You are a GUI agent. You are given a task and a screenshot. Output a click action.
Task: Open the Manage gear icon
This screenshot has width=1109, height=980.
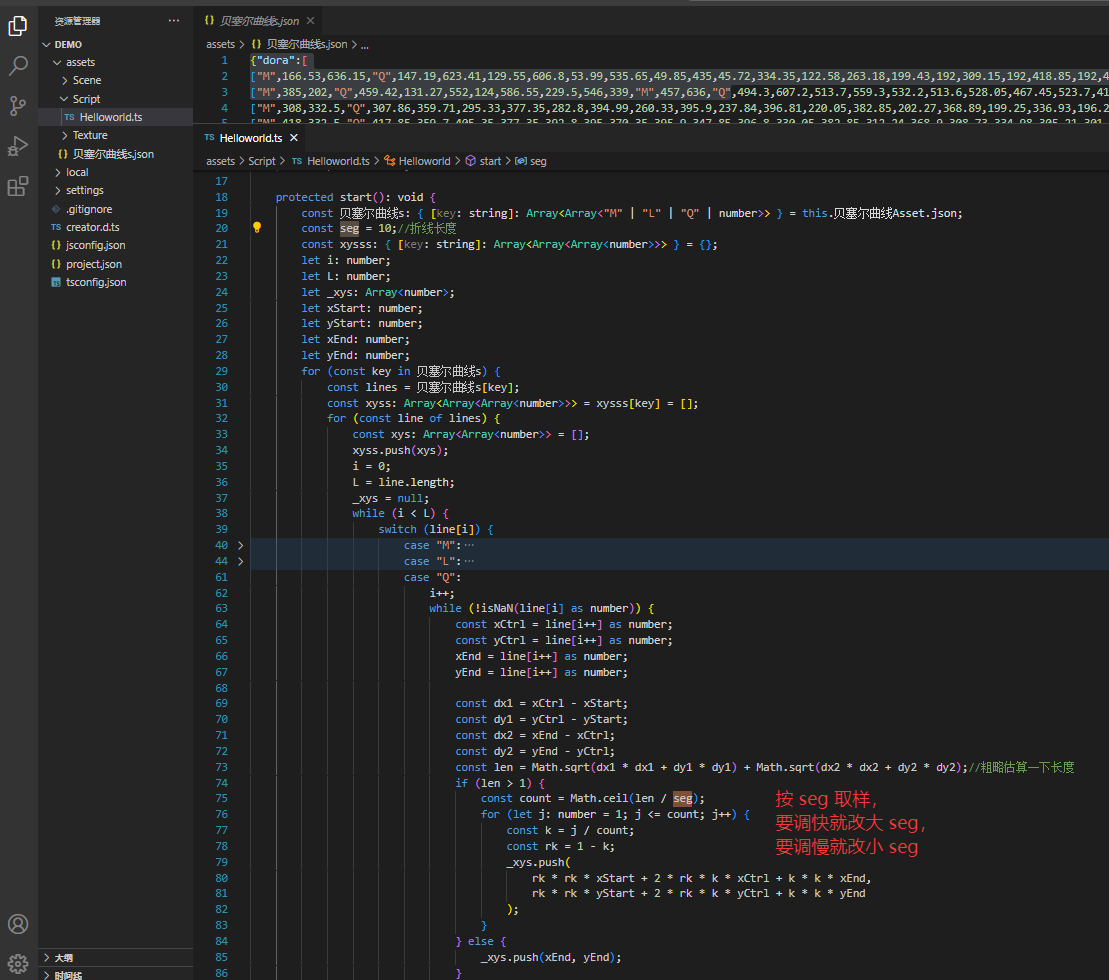coord(18,963)
